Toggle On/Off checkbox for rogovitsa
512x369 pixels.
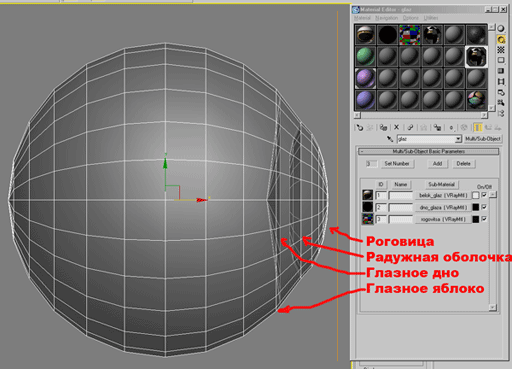484,219
